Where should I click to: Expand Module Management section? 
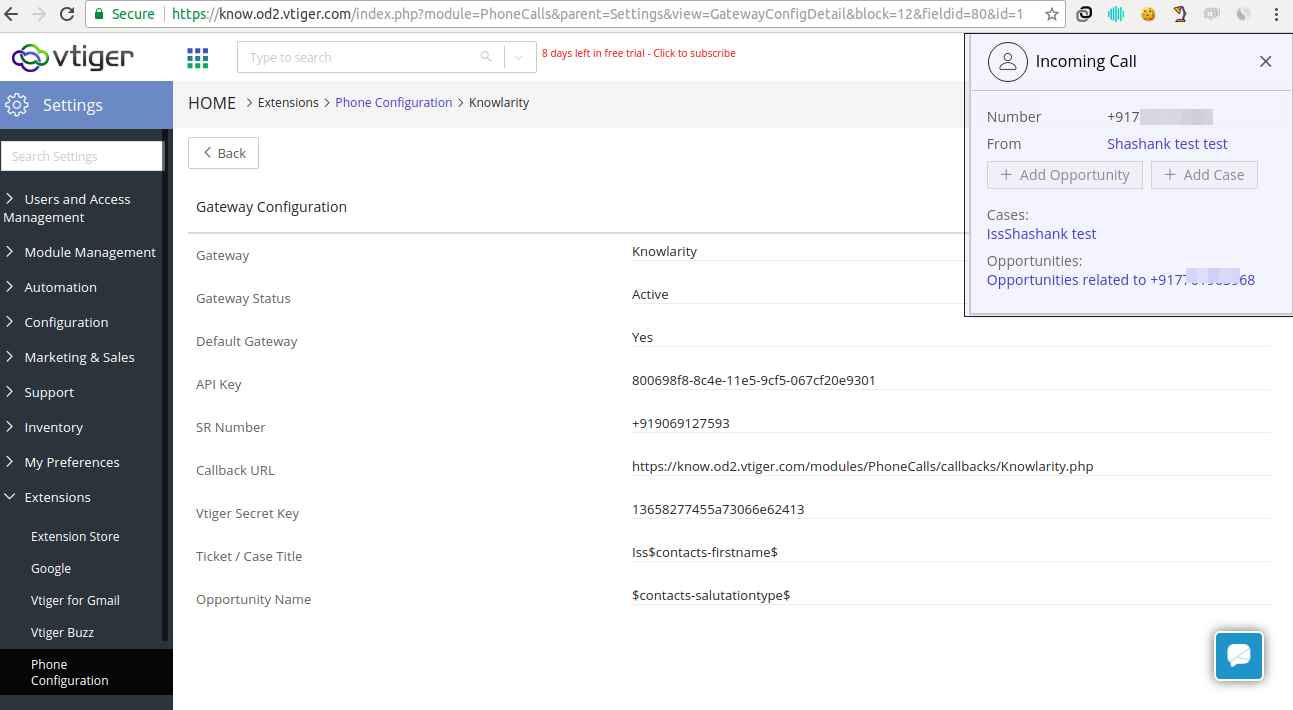tap(81, 252)
